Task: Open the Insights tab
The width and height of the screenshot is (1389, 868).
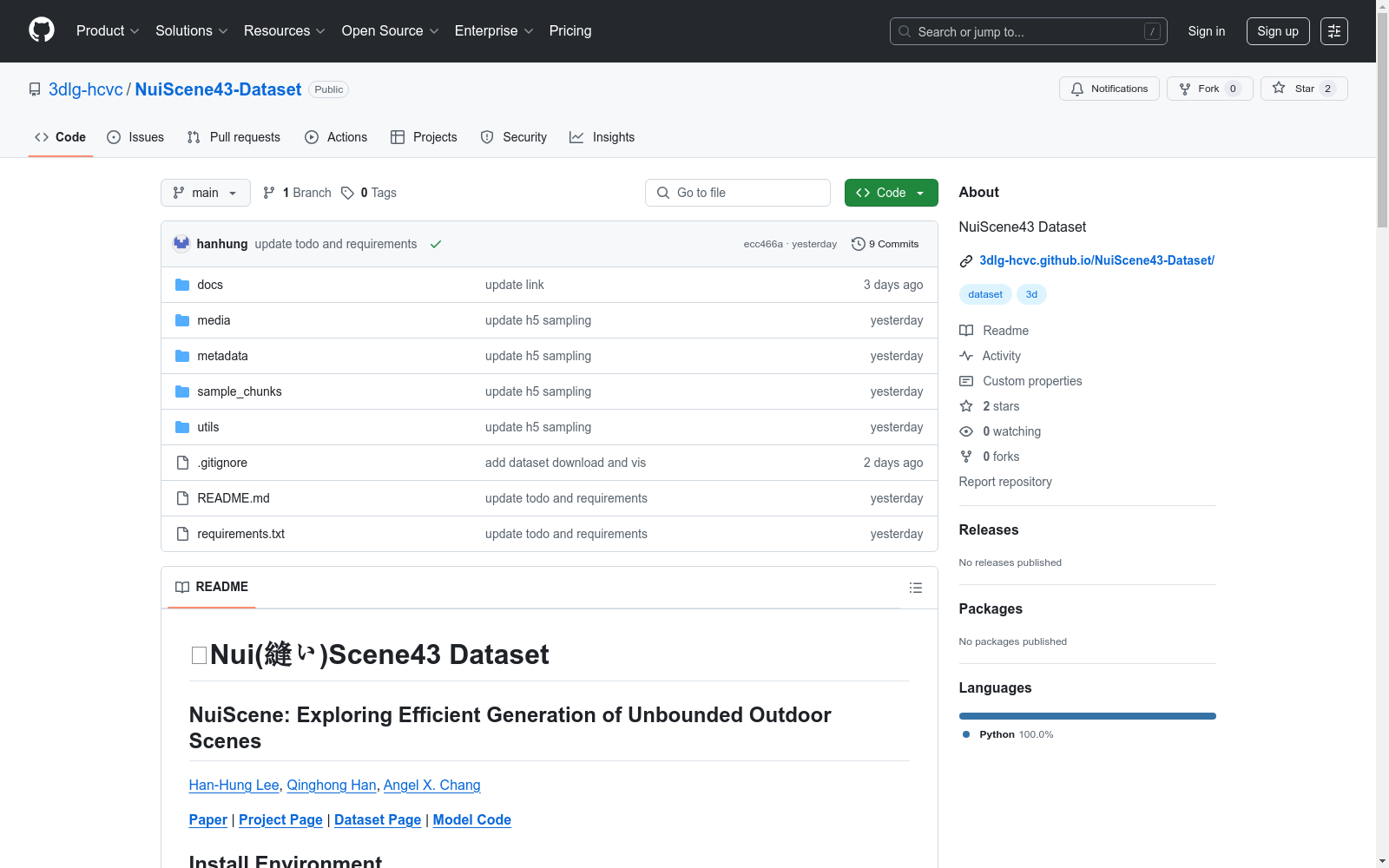Action: 602,137
